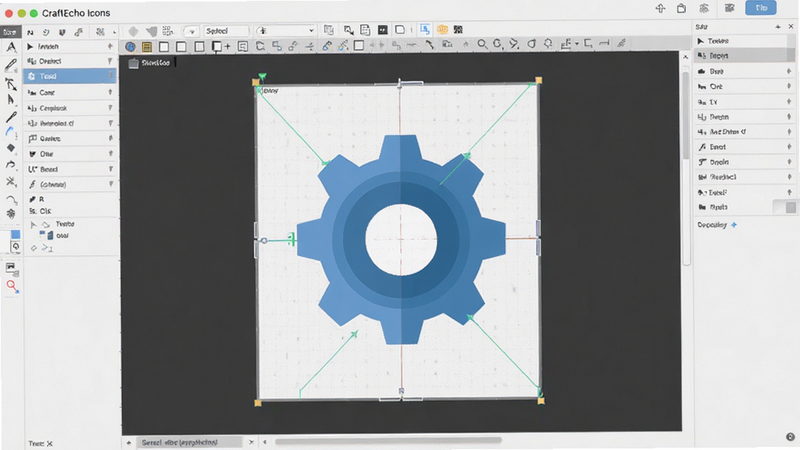Click the top-left orange artboard corner handle

click(x=256, y=82)
